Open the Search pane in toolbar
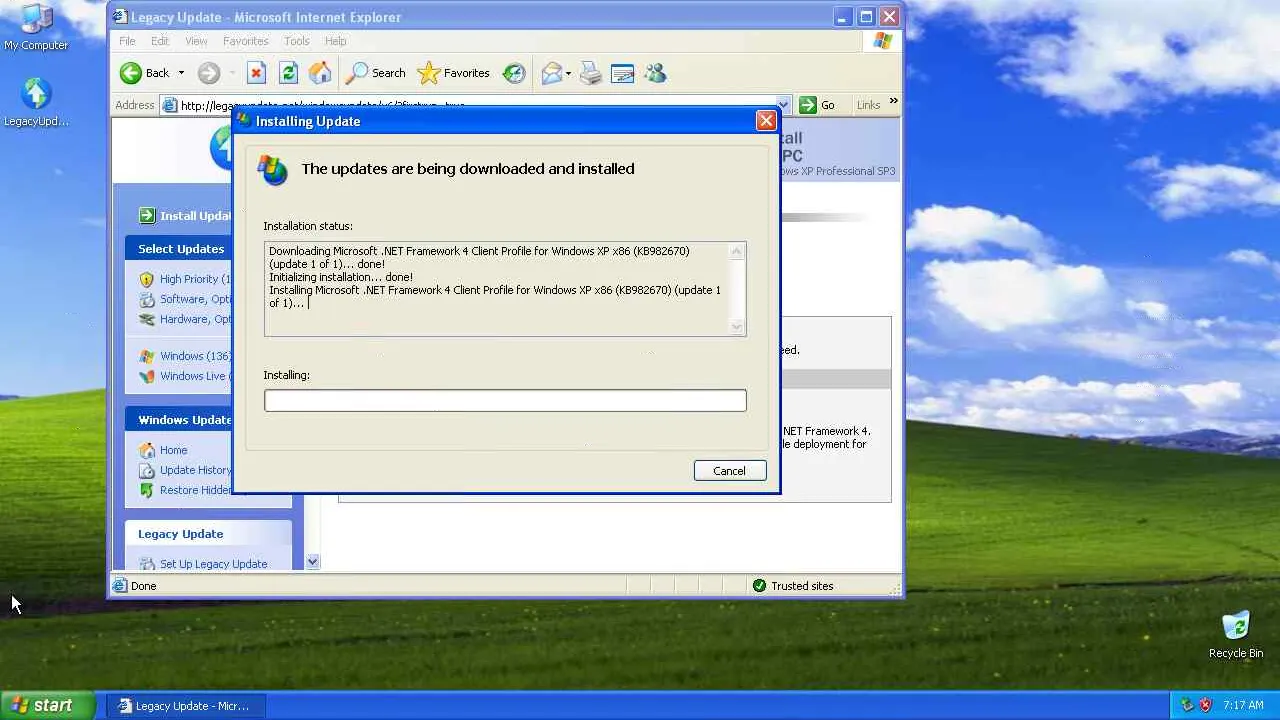 (376, 73)
